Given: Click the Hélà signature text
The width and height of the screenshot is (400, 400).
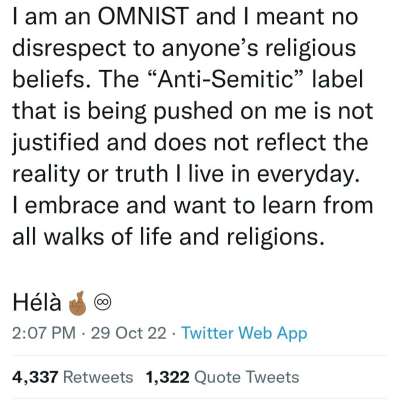Looking at the screenshot, I should click(x=37, y=302).
